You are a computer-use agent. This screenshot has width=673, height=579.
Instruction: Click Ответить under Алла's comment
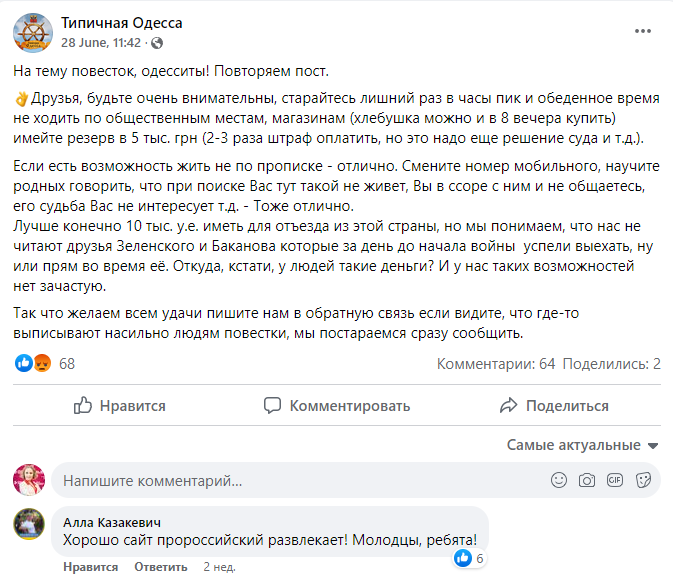click(161, 567)
